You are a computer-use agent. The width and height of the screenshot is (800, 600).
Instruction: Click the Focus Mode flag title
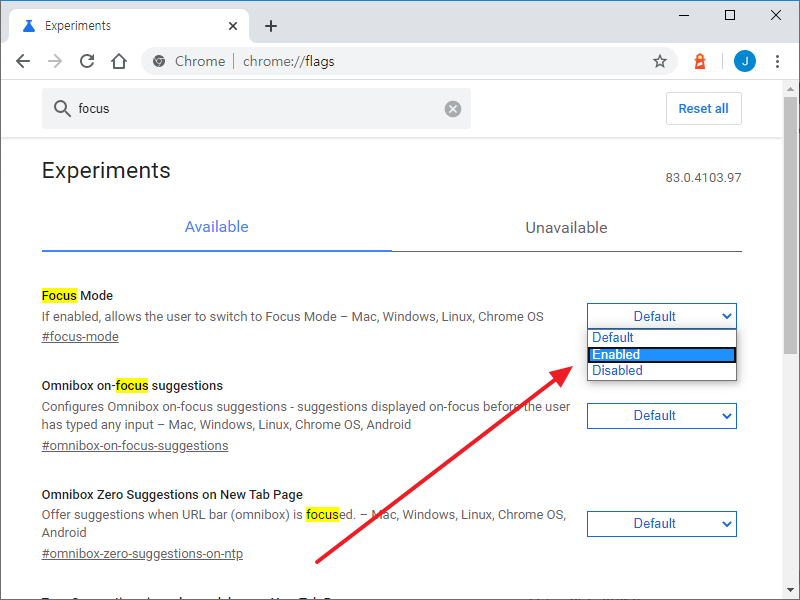pos(77,296)
